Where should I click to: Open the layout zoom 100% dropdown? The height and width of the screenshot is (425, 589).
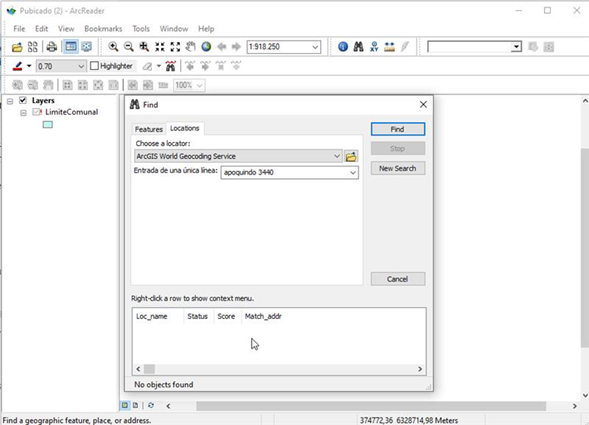pyautogui.click(x=199, y=85)
